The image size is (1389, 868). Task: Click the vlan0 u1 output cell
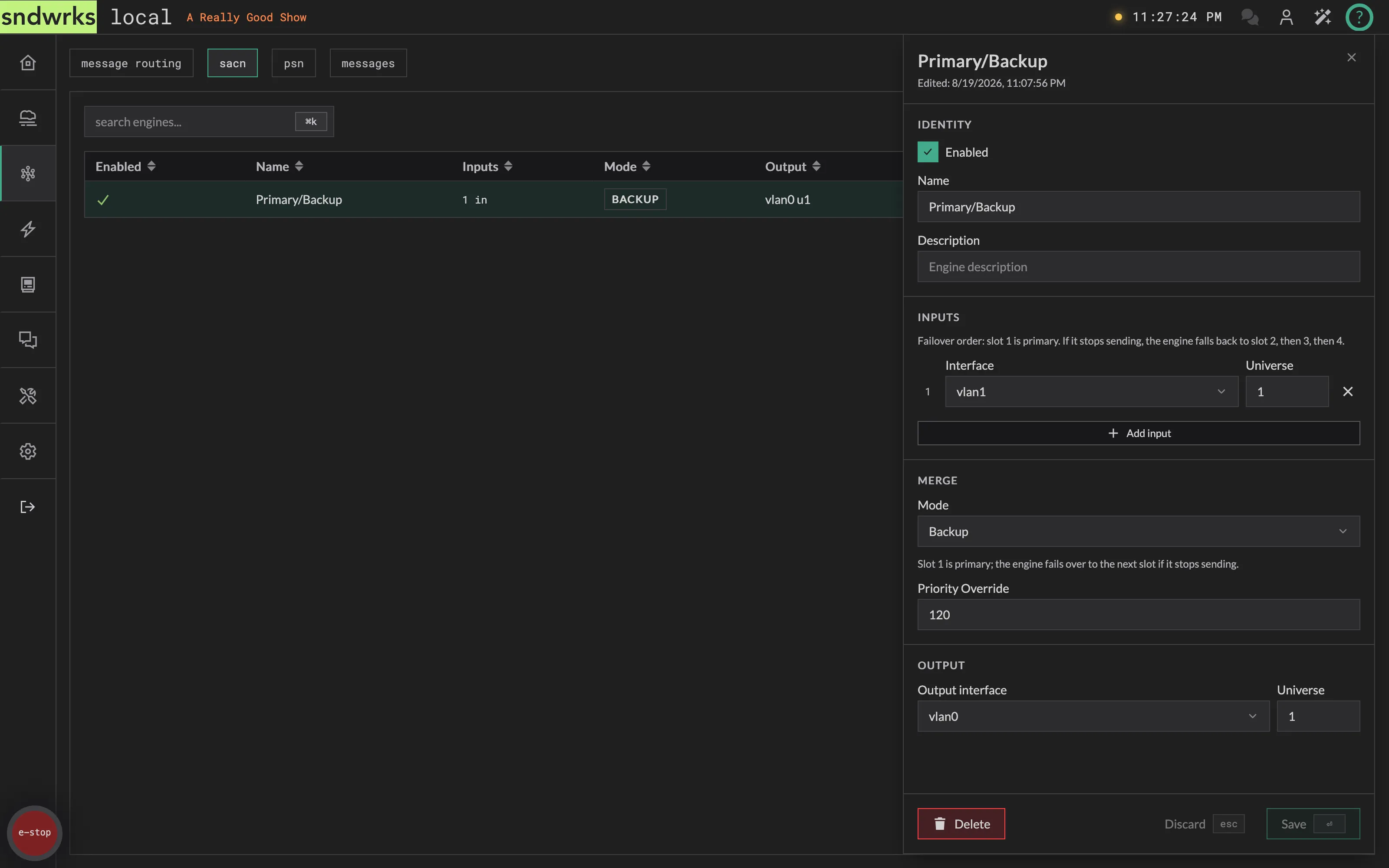coord(787,199)
